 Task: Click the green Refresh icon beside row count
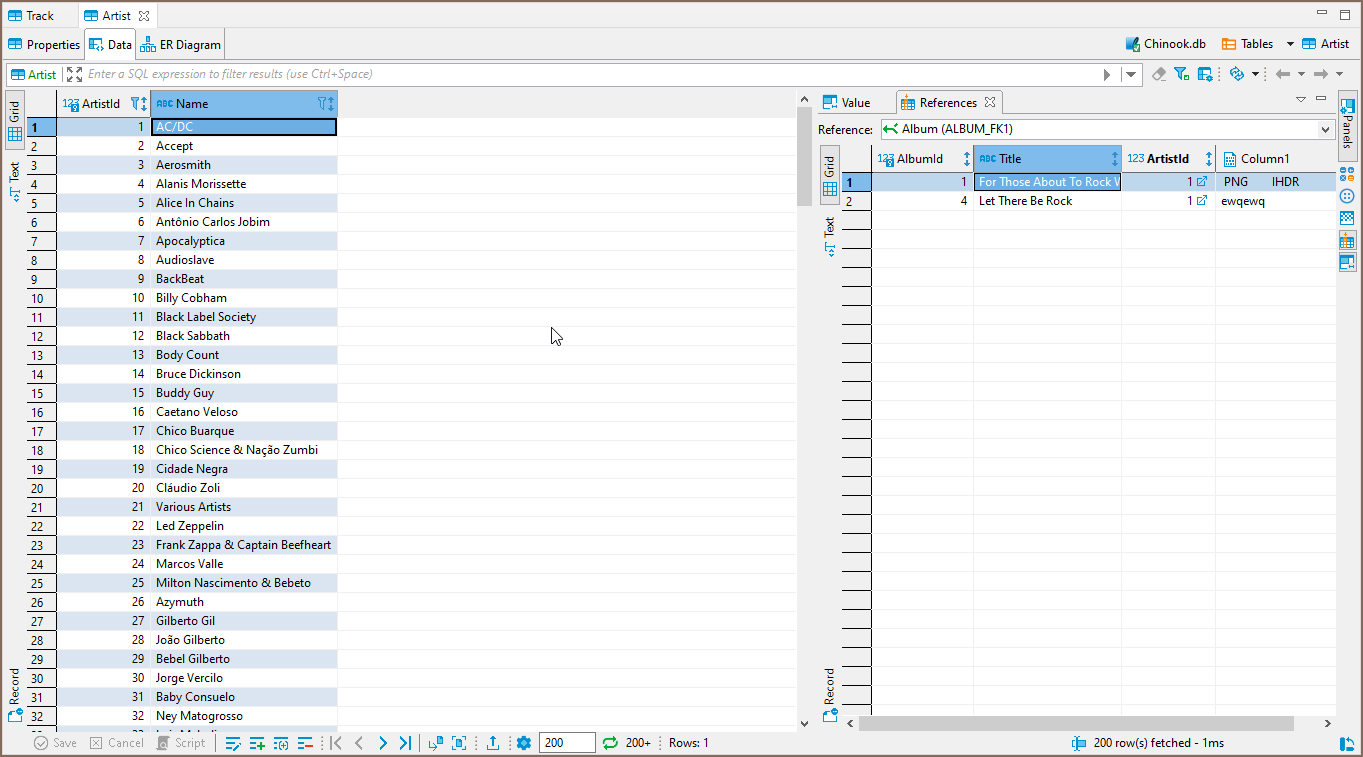[610, 743]
